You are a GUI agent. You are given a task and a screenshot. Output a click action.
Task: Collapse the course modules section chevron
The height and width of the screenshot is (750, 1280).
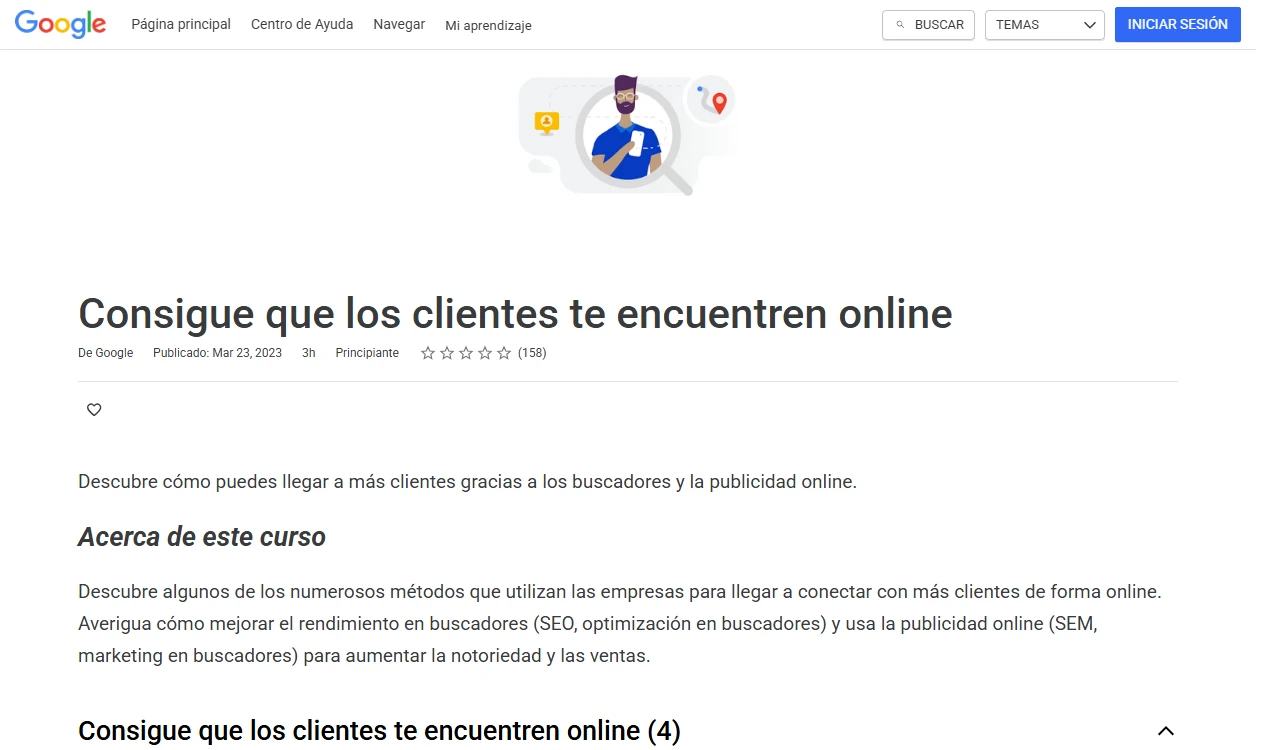[1166, 731]
